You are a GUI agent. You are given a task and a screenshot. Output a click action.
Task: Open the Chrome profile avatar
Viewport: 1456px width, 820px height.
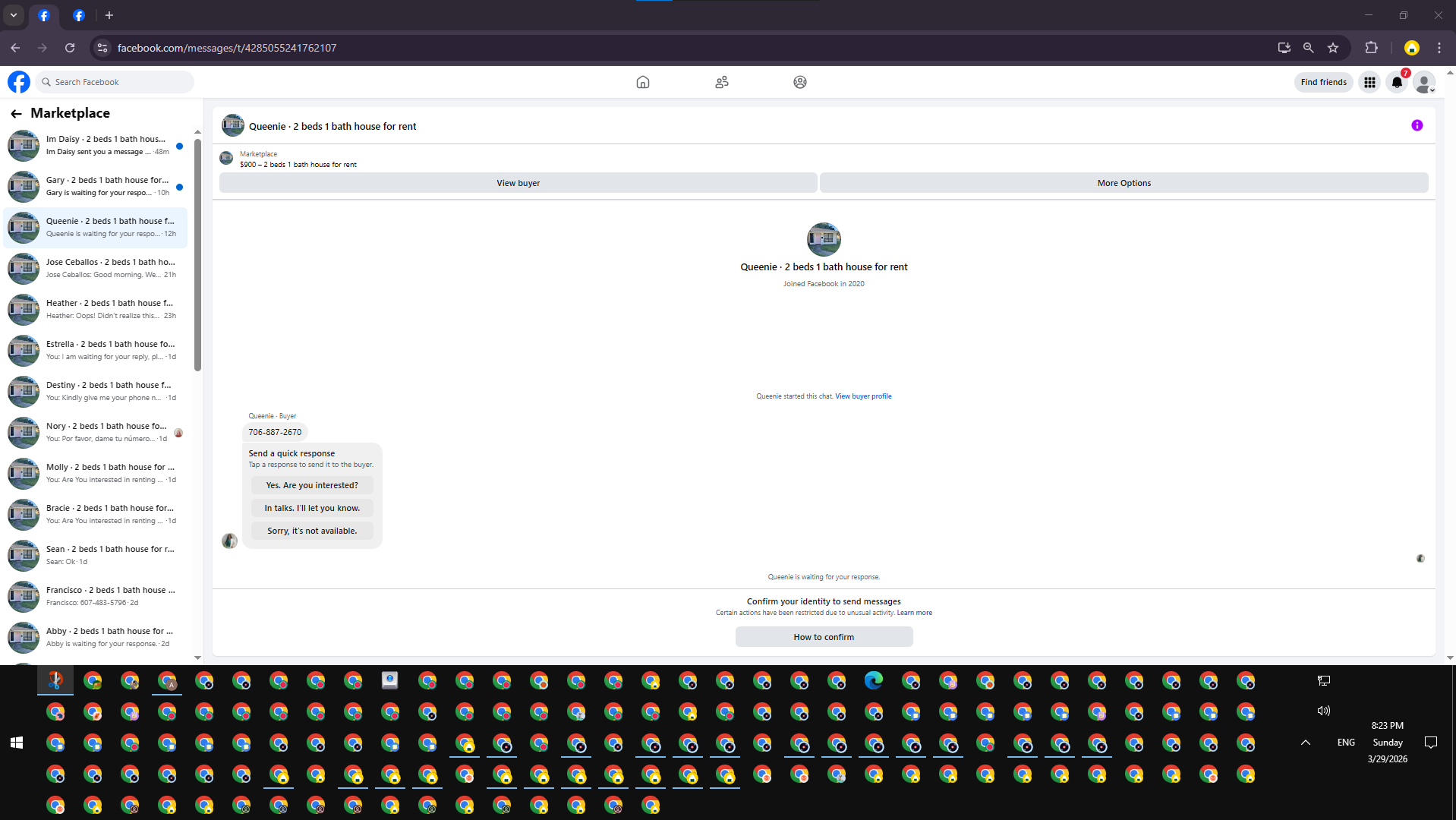[x=1412, y=48]
